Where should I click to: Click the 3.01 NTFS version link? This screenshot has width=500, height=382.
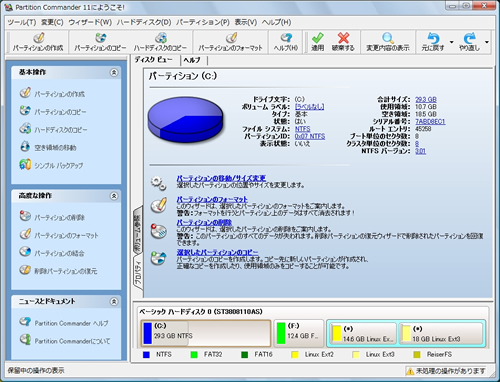[420, 151]
